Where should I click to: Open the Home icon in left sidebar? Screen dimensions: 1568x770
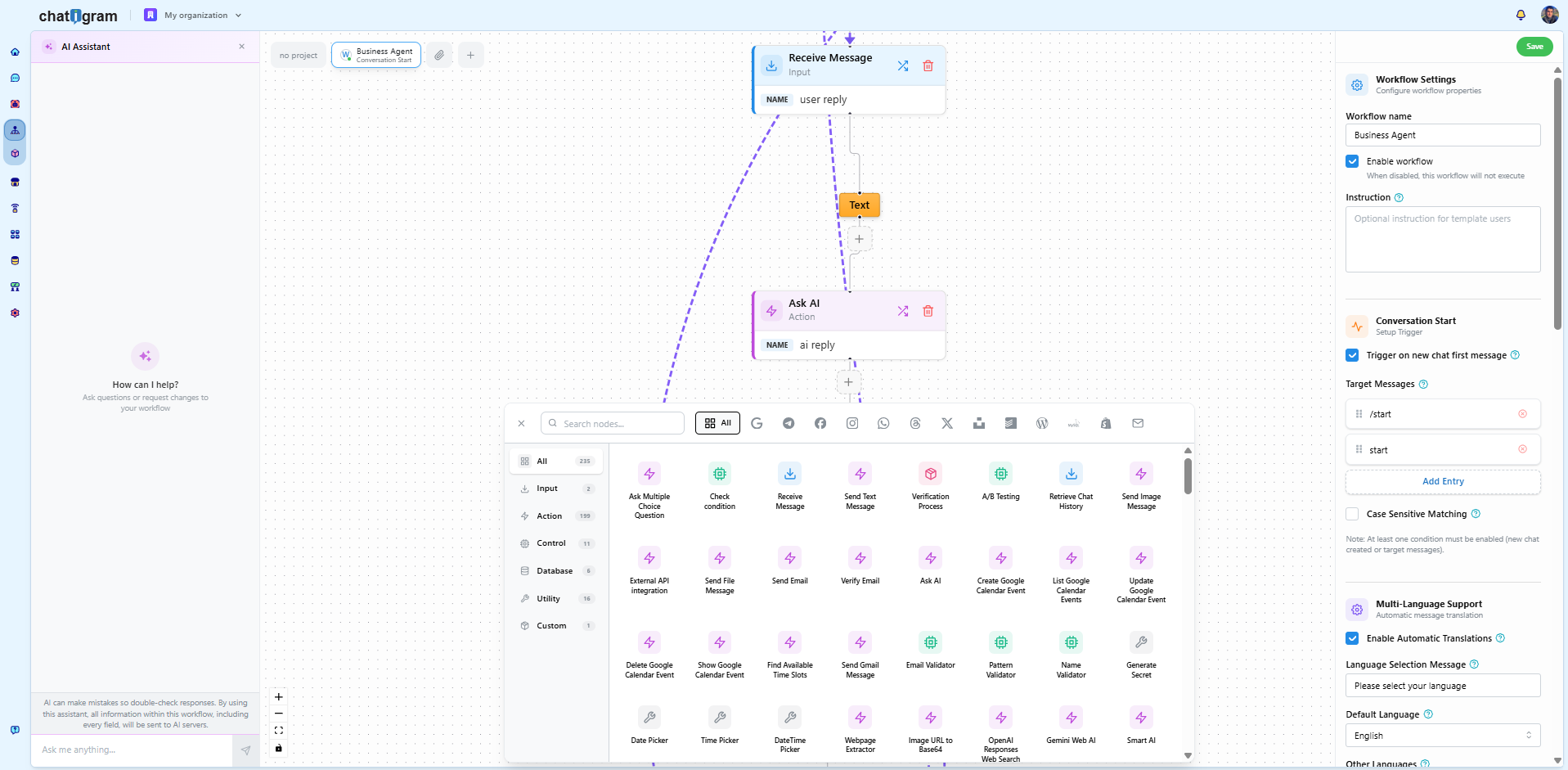click(15, 52)
